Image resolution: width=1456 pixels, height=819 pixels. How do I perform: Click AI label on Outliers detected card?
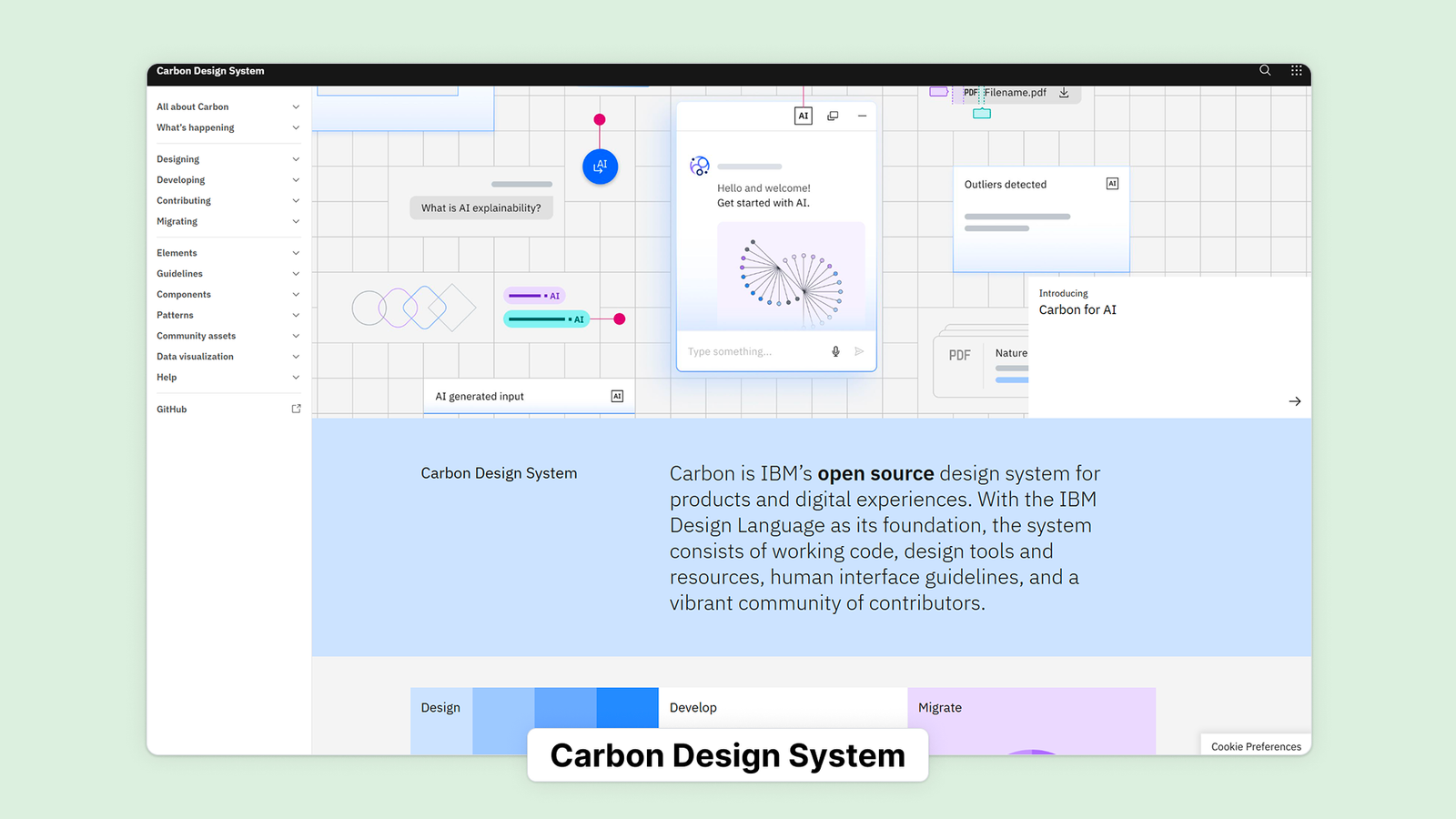click(x=1112, y=184)
